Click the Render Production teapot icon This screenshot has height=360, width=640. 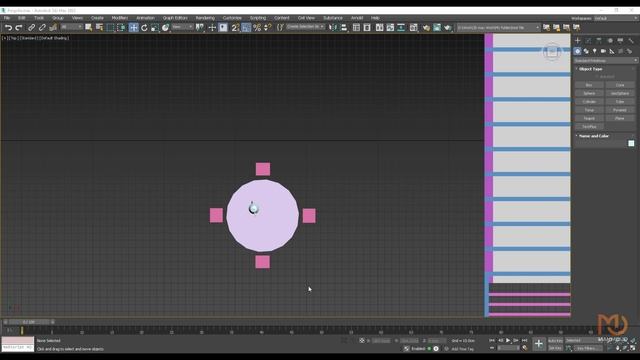pos(448,28)
